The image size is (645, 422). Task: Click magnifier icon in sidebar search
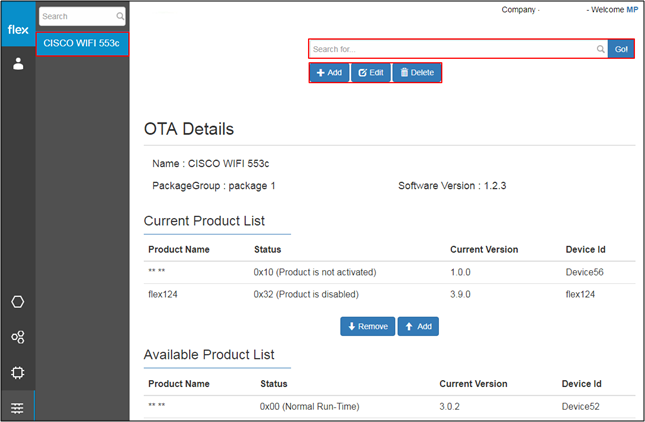(120, 16)
